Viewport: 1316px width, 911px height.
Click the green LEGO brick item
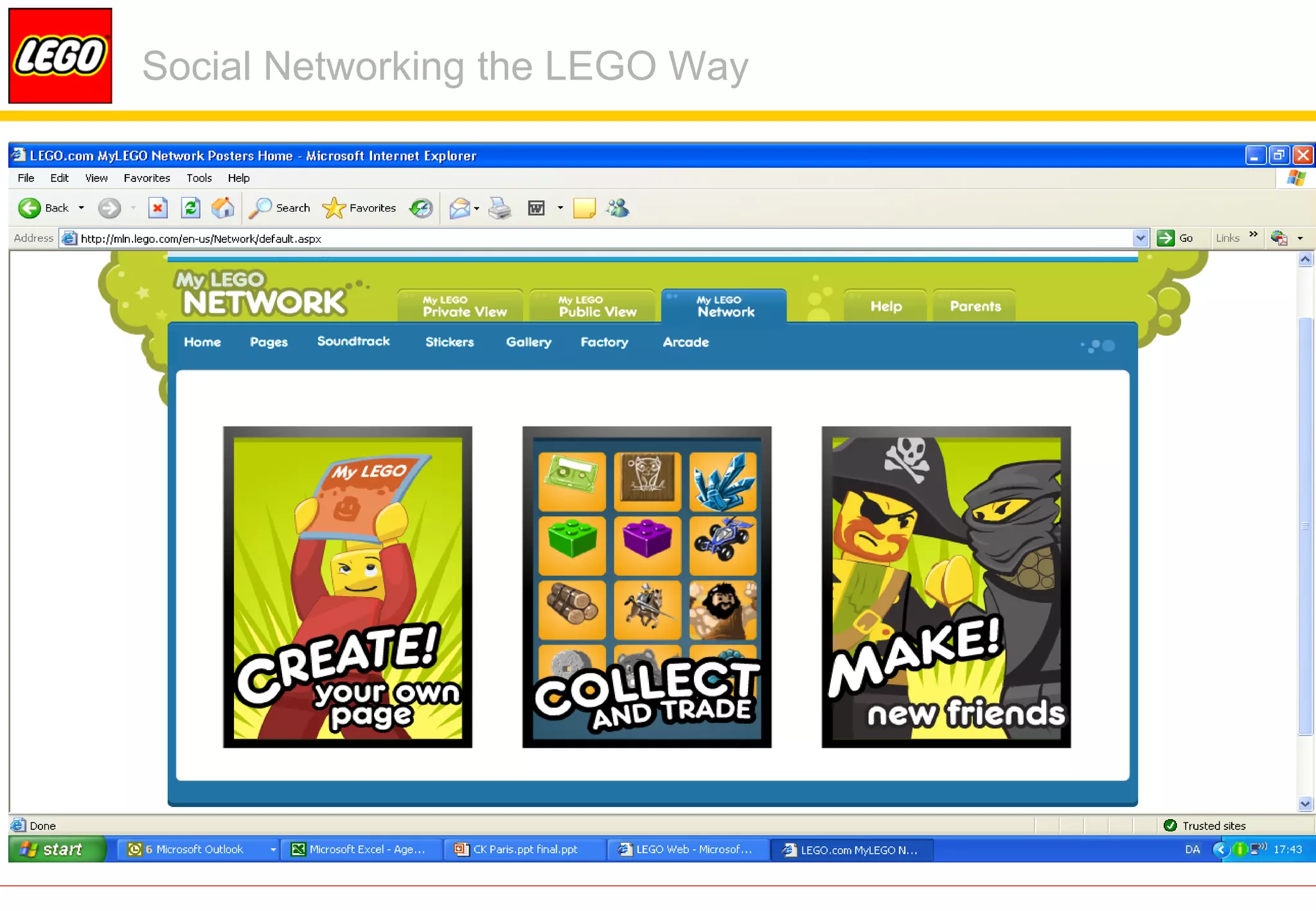[x=572, y=545]
